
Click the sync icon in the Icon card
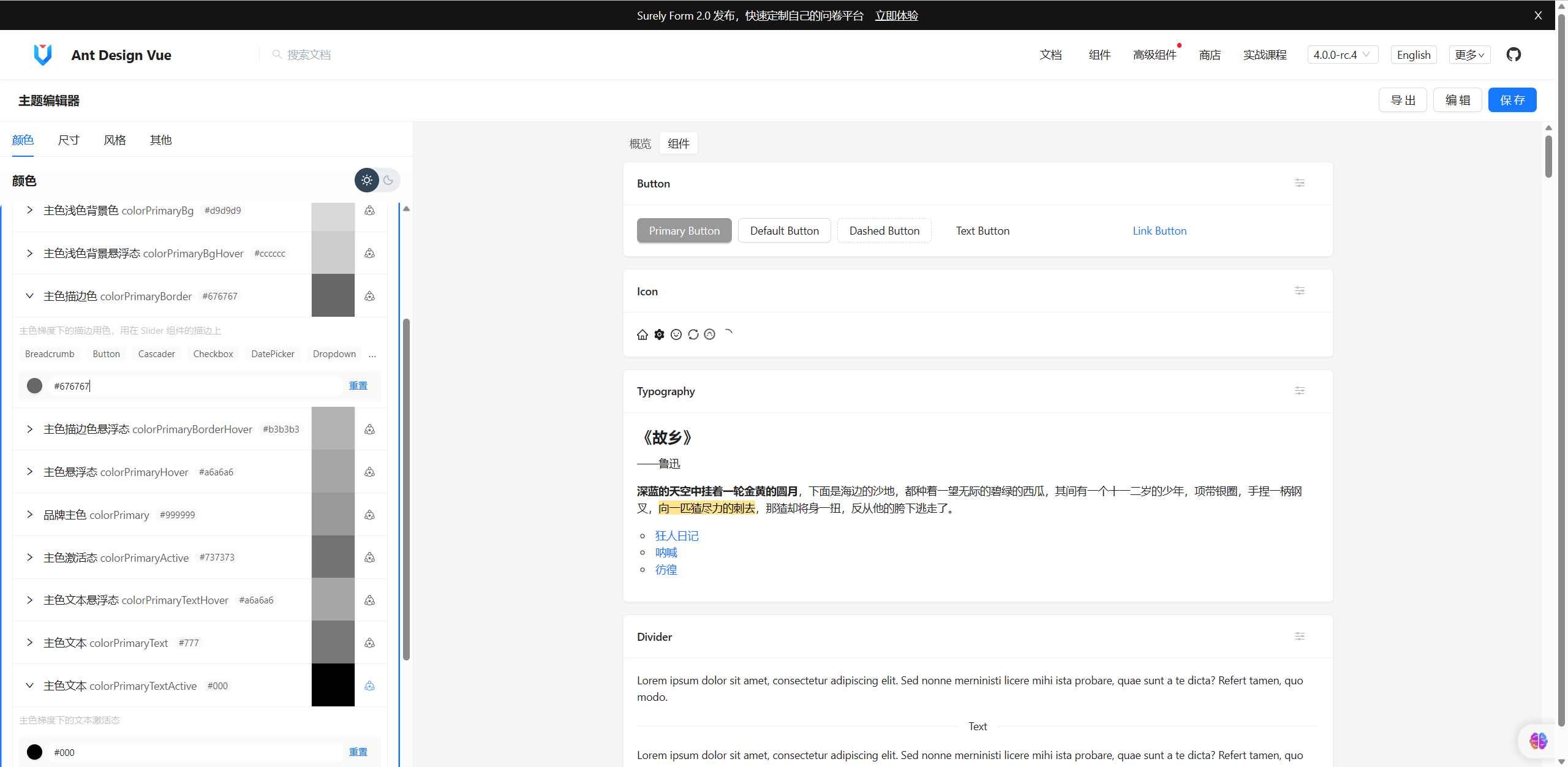point(693,334)
